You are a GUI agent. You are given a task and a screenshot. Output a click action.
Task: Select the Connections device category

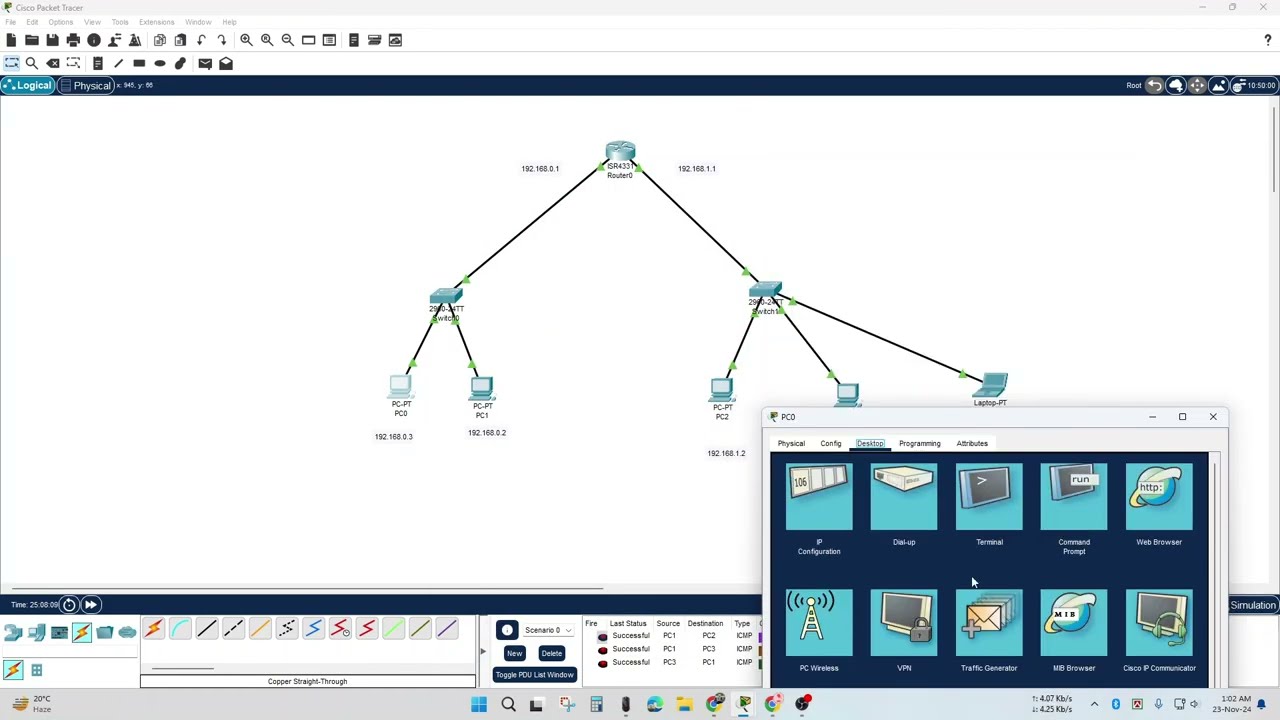[81, 632]
